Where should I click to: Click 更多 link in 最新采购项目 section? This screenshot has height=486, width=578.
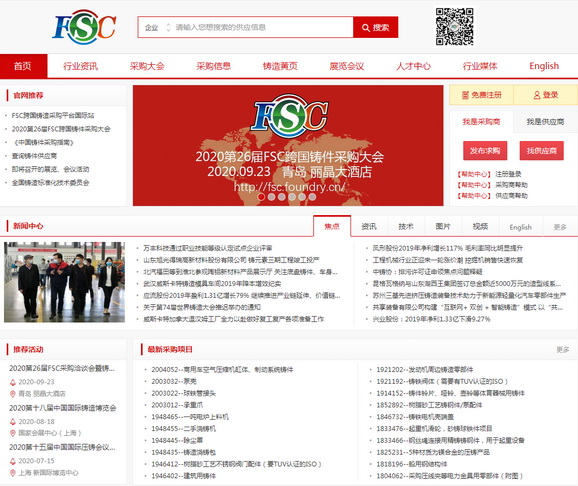tap(563, 350)
